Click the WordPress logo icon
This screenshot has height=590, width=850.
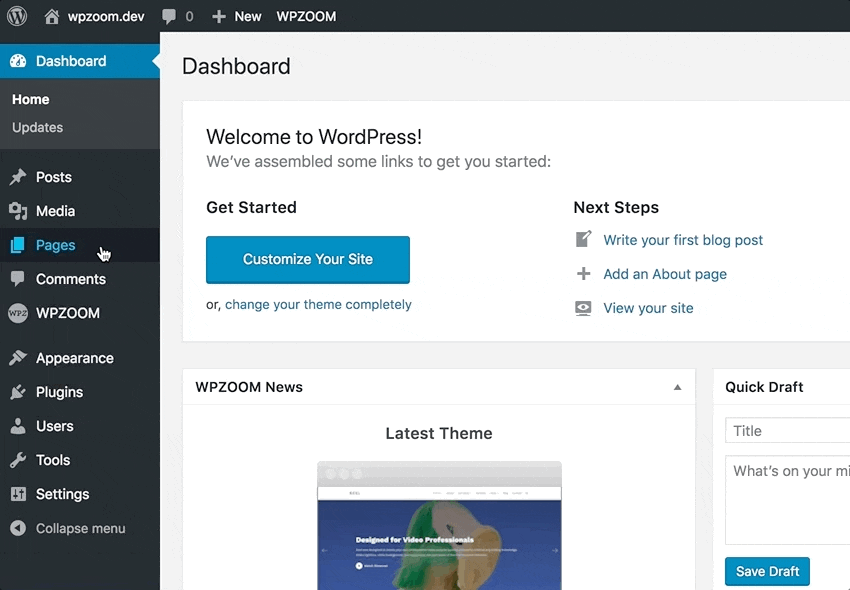coord(17,16)
